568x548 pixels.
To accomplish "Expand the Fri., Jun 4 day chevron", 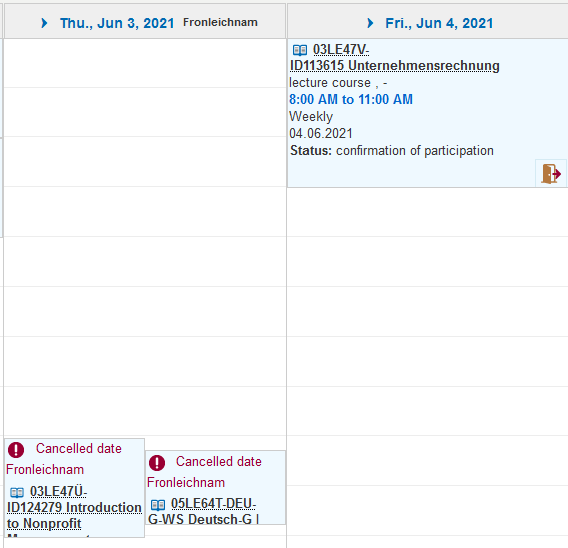I will point(370,23).
